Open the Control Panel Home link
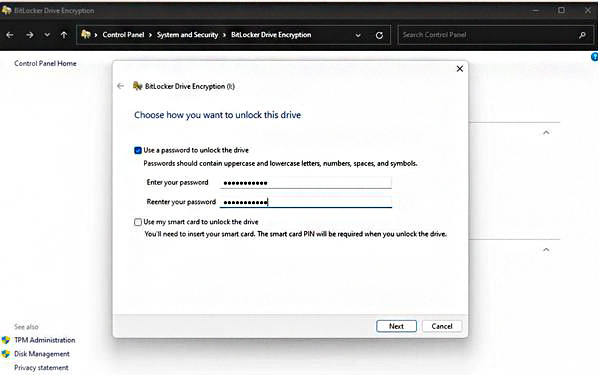599x375 pixels. pyautogui.click(x=45, y=63)
